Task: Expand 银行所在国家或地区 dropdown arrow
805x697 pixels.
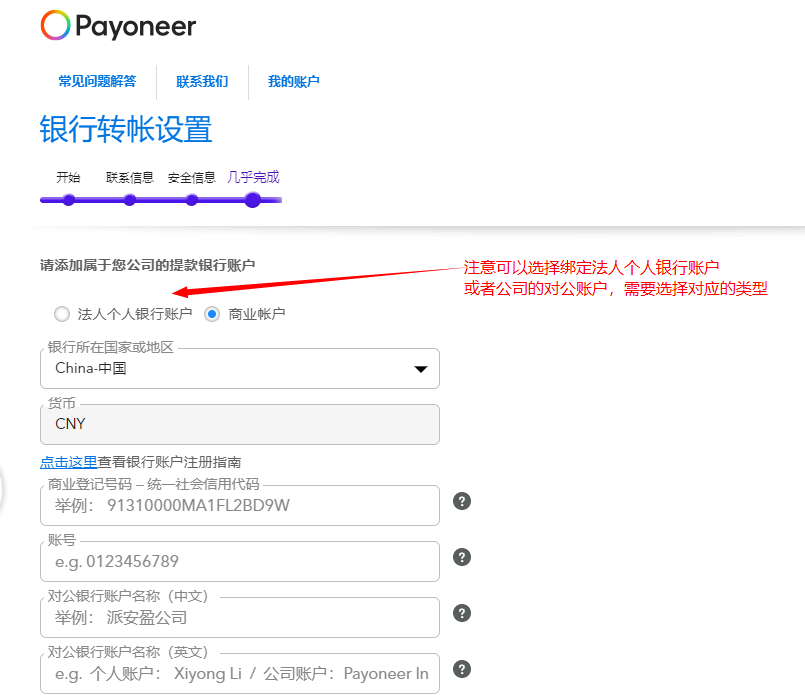Action: [x=421, y=369]
